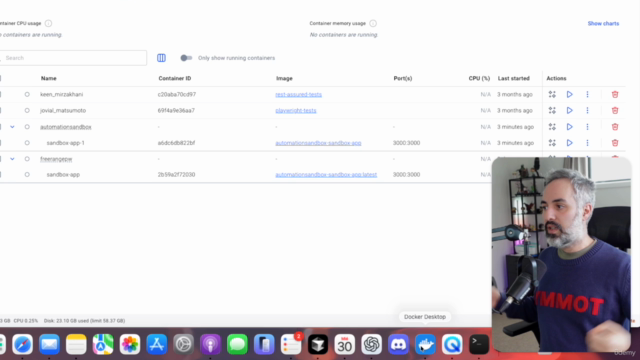
Task: Click the CPU 0.25% status bar entry
Action: tap(26, 321)
